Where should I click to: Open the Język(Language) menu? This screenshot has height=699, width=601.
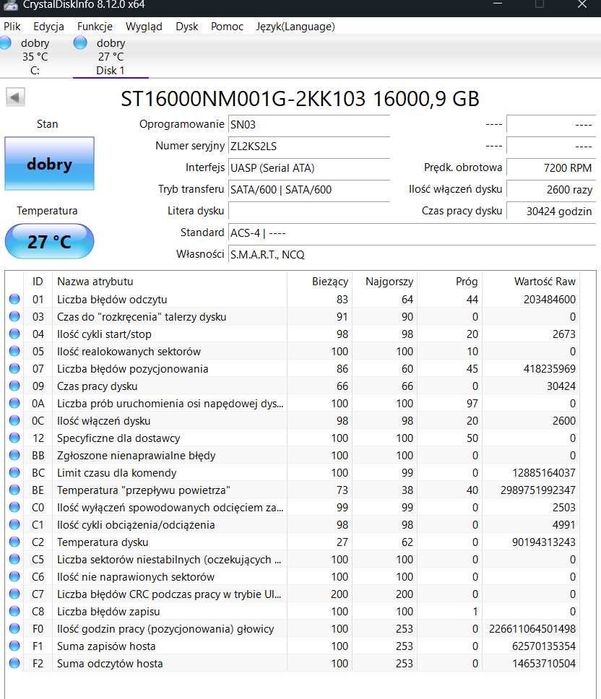pos(295,26)
